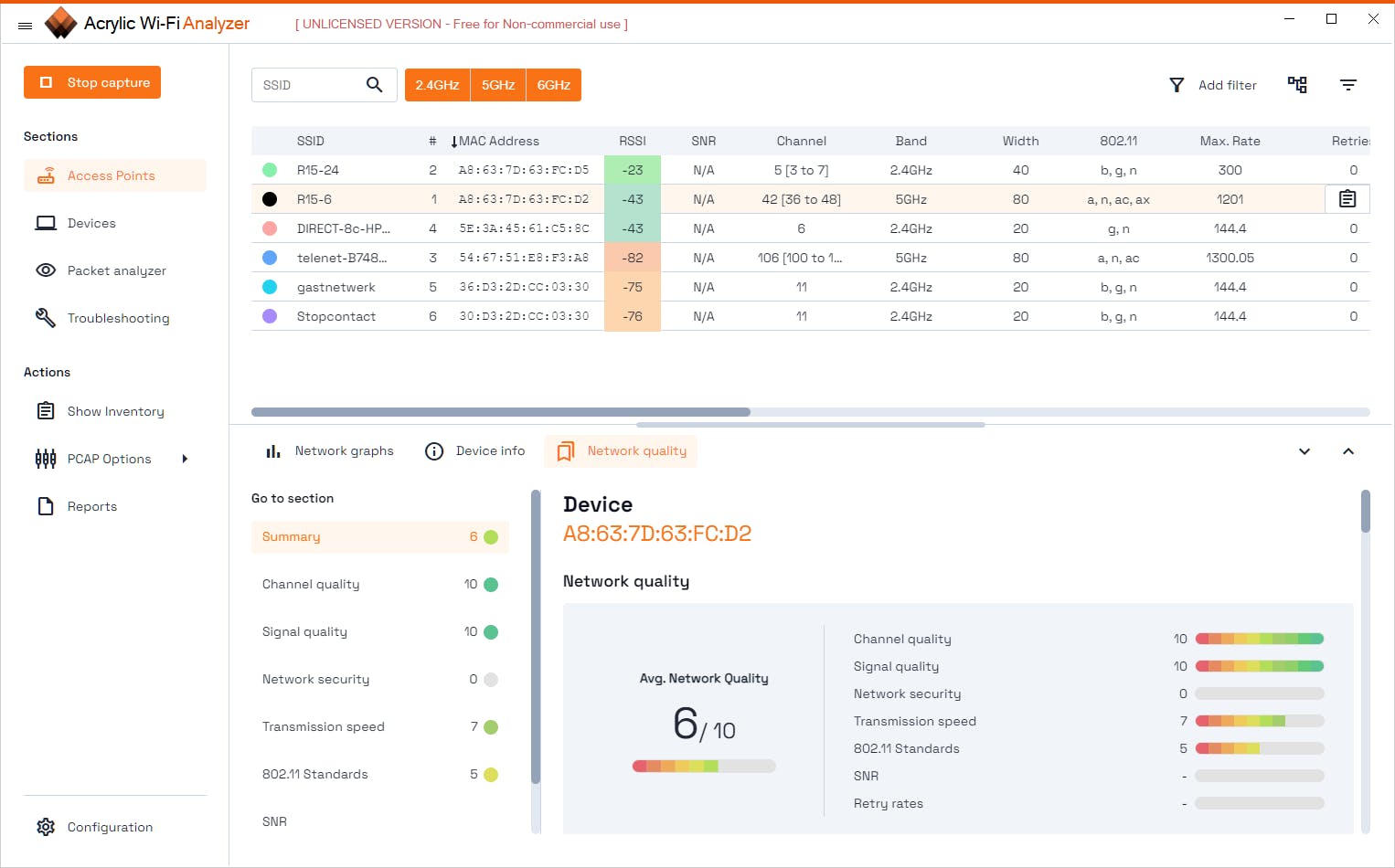Viewport: 1395px width, 868px height.
Task: Click the SSID search magnifier icon
Action: [x=374, y=85]
